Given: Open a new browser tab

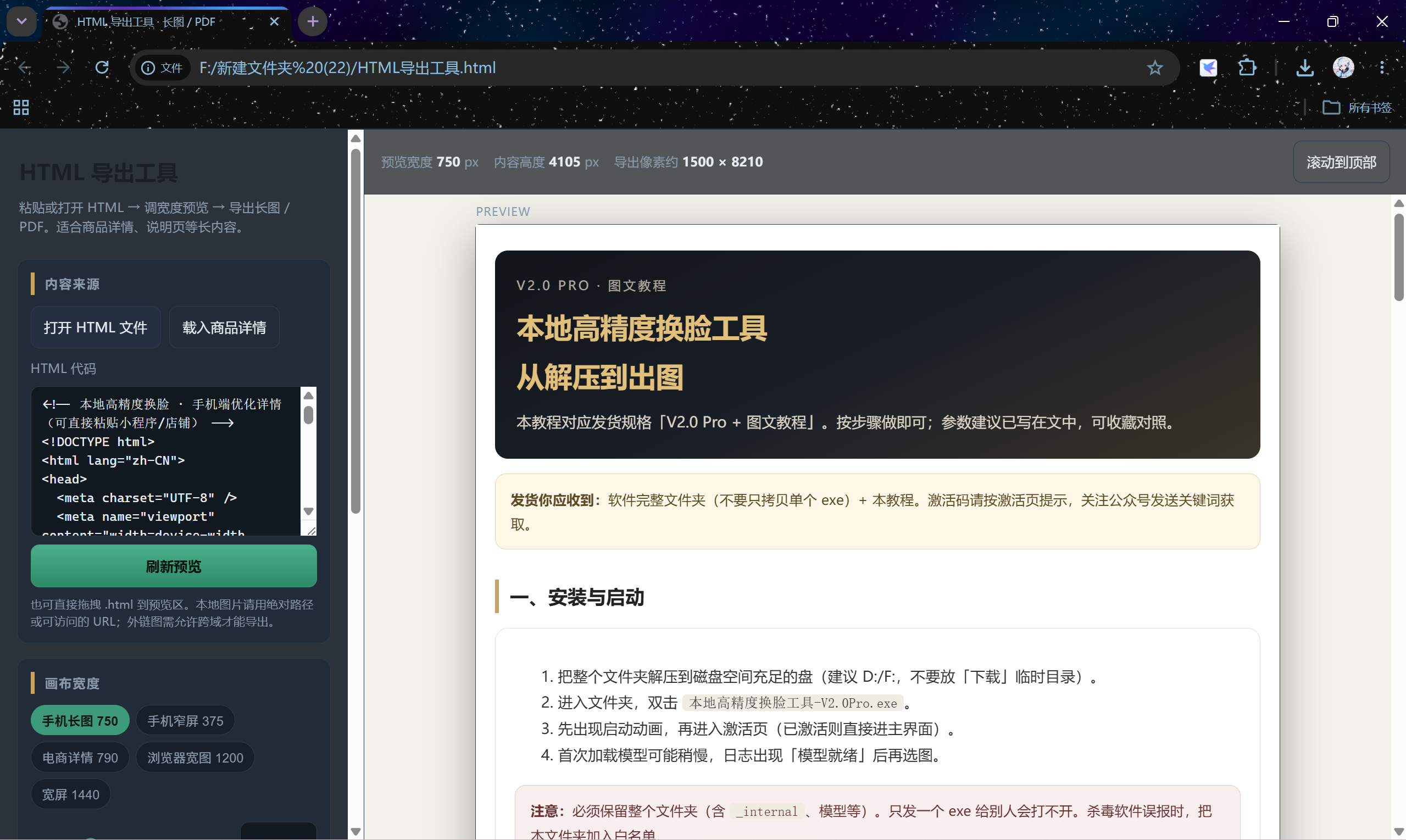Looking at the screenshot, I should pos(313,21).
